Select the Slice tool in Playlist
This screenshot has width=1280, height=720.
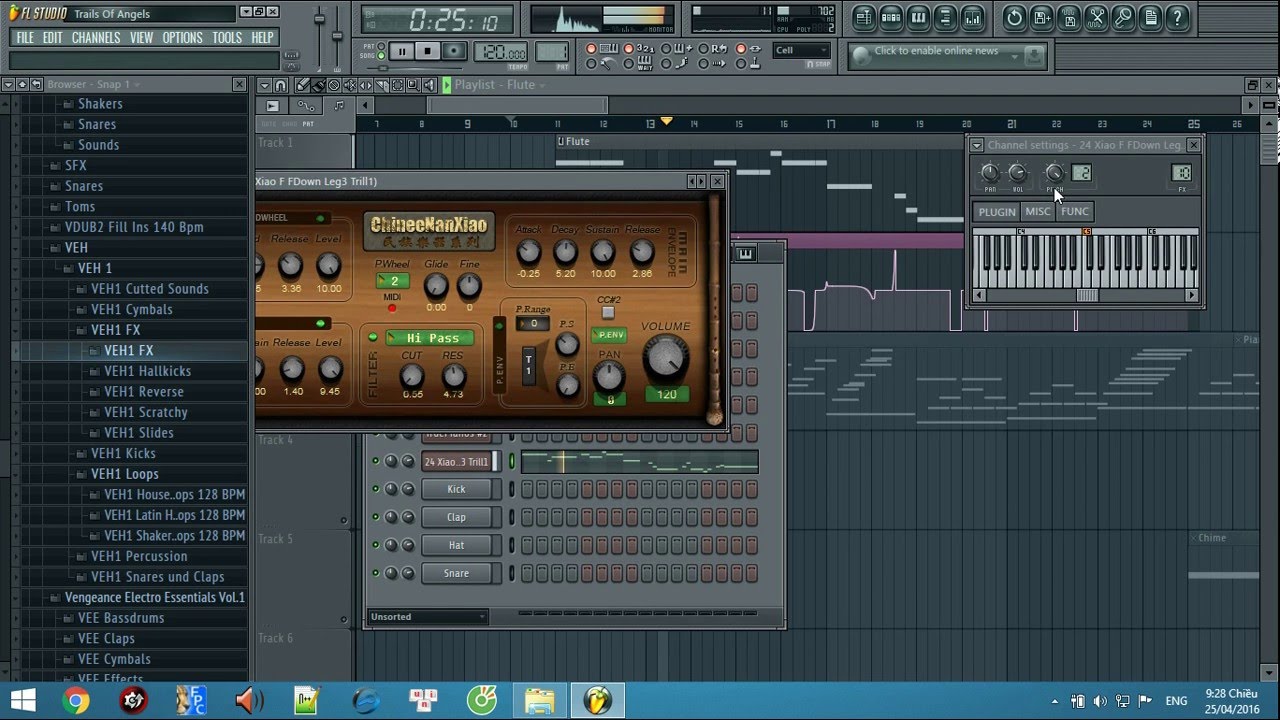tap(382, 85)
